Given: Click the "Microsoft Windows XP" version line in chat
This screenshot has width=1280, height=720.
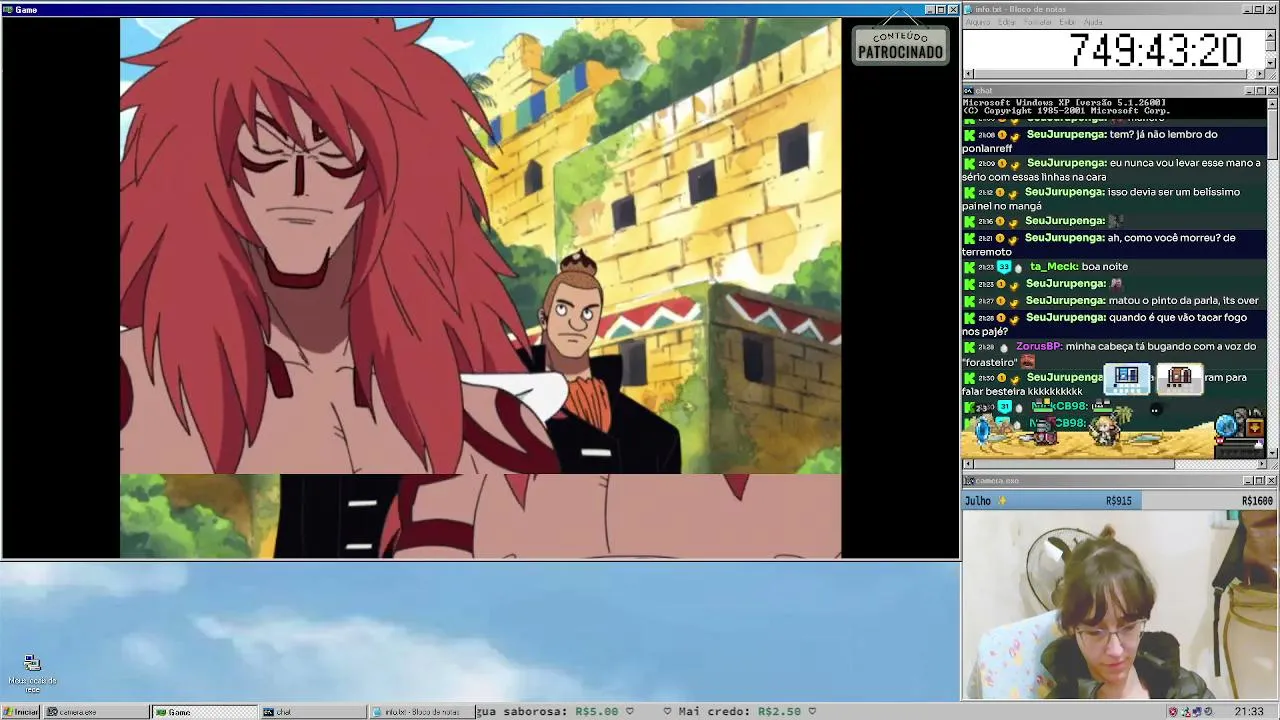Looking at the screenshot, I should click(x=1064, y=103).
